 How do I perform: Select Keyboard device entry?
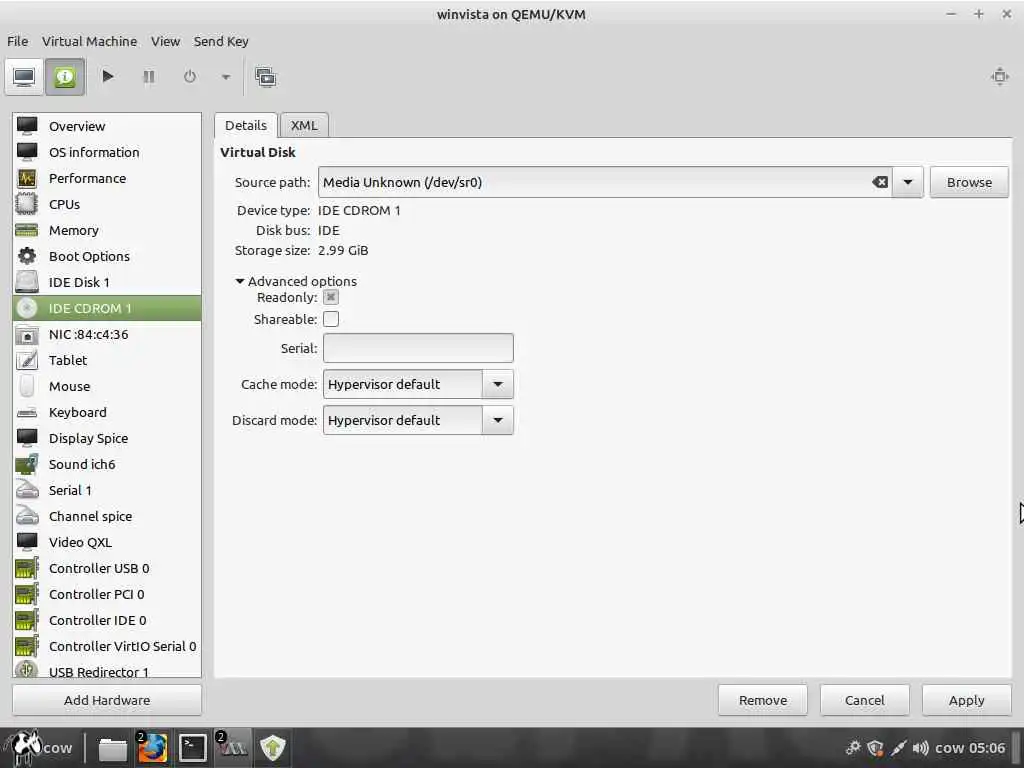106,412
